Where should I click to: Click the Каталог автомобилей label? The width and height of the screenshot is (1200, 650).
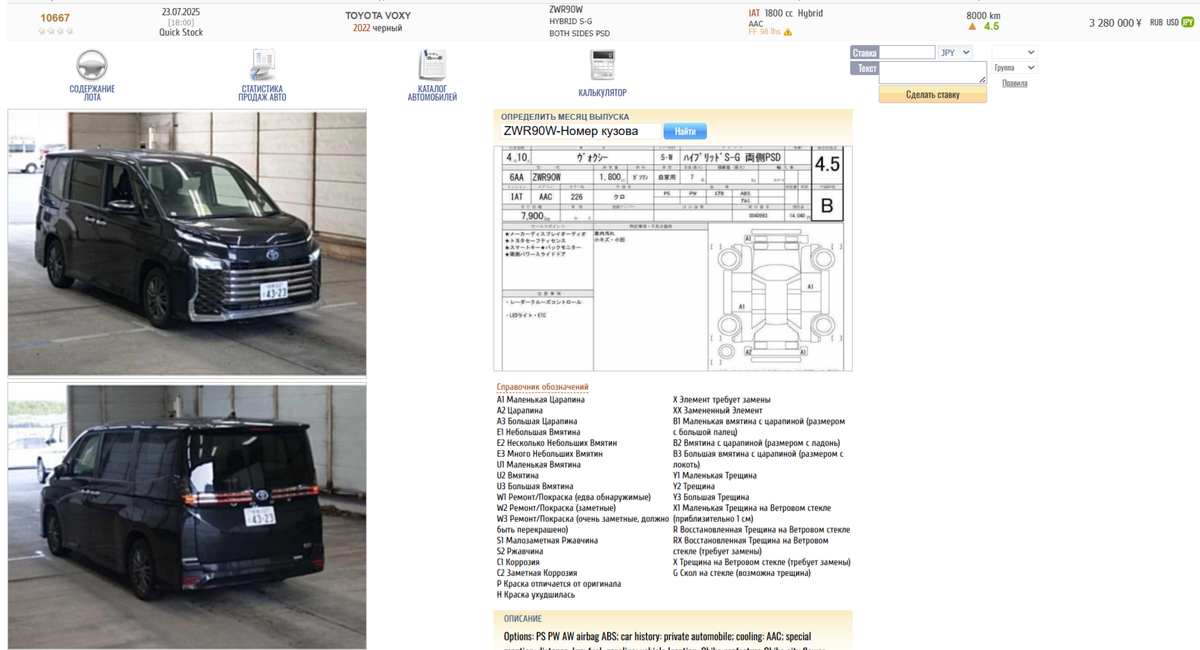(432, 93)
